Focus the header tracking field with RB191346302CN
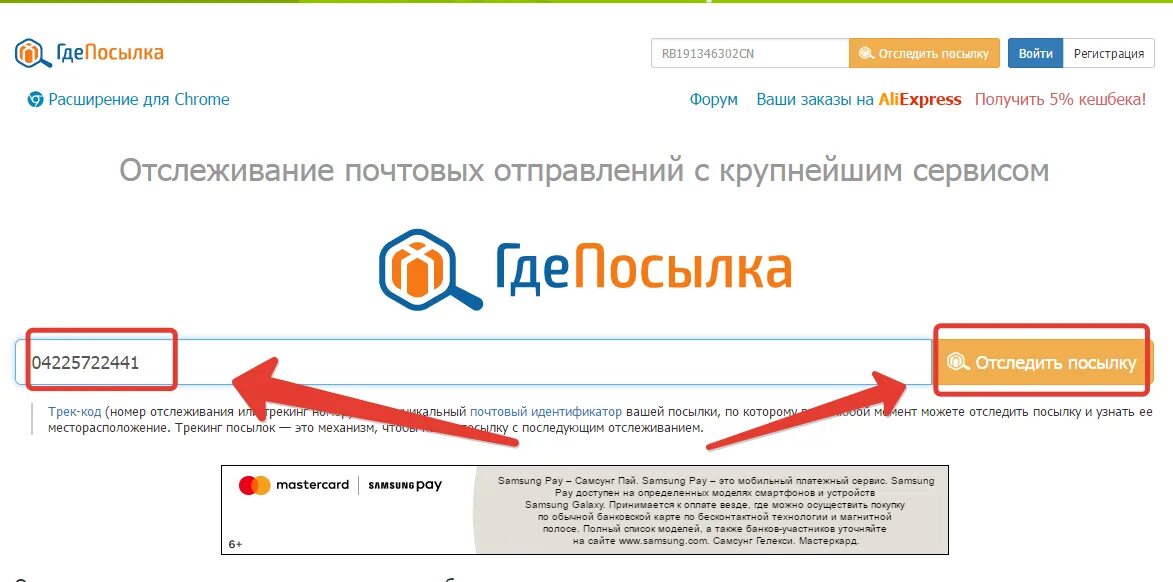Viewport: 1173px width, 582px height. 750,53
